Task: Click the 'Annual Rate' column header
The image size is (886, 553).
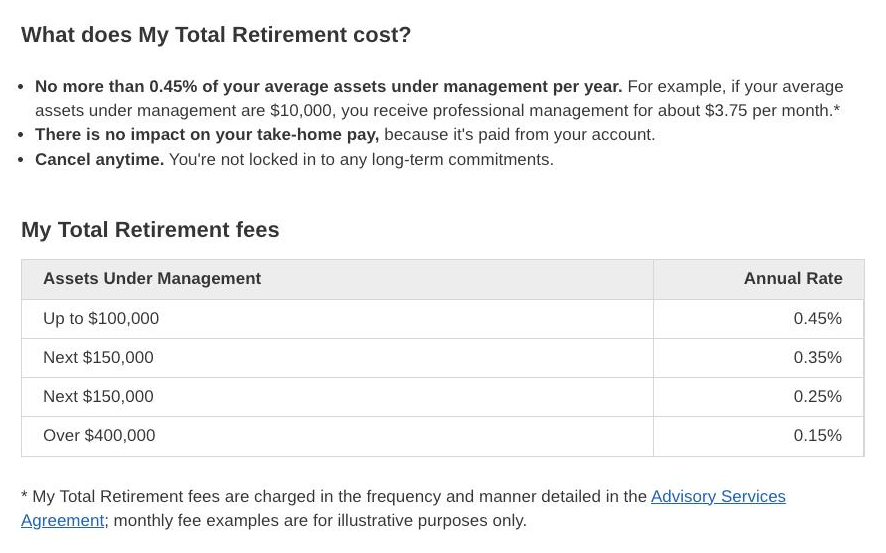Action: coord(792,279)
